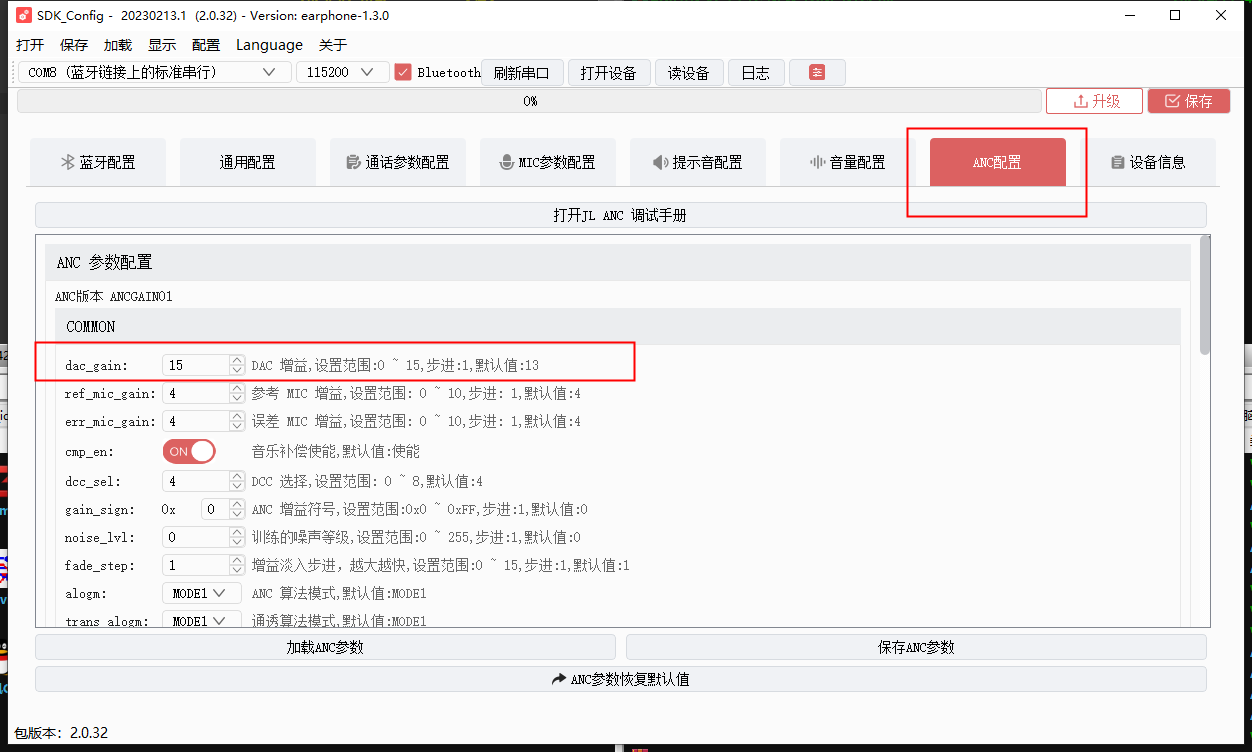Viewport: 1252px width, 752px height.
Task: Click the 升级 upload button
Action: [x=1096, y=101]
